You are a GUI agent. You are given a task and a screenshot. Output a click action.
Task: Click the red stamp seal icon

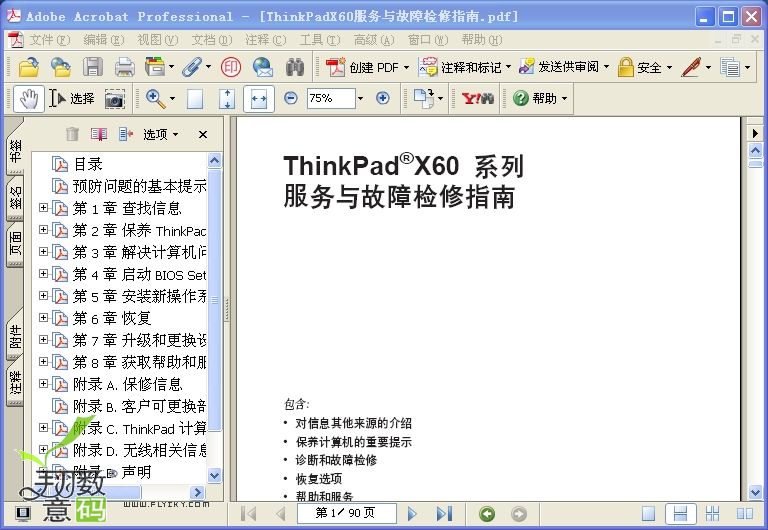pyautogui.click(x=231, y=67)
